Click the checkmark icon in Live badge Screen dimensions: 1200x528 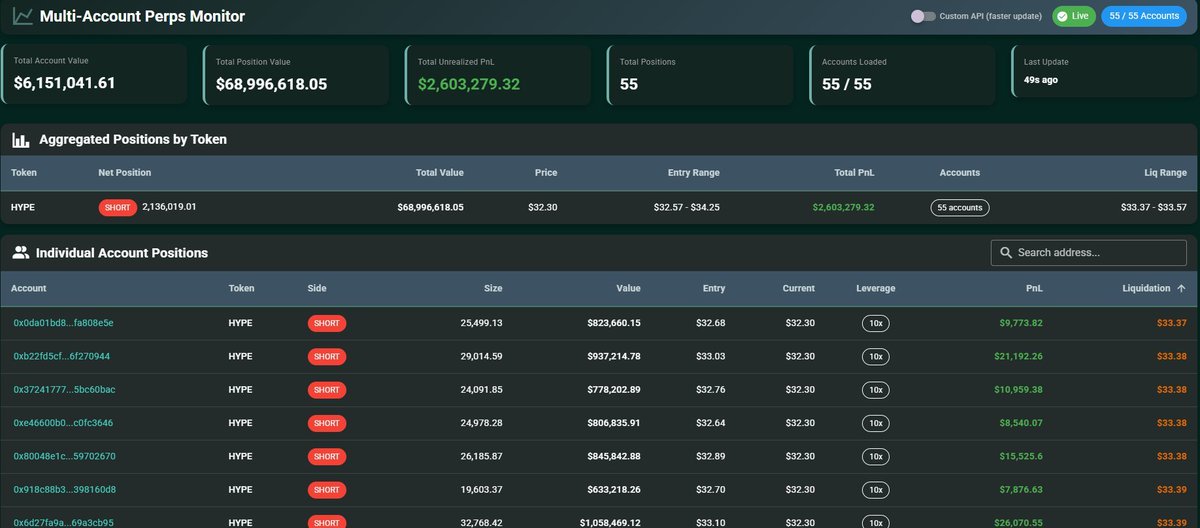coord(1063,17)
